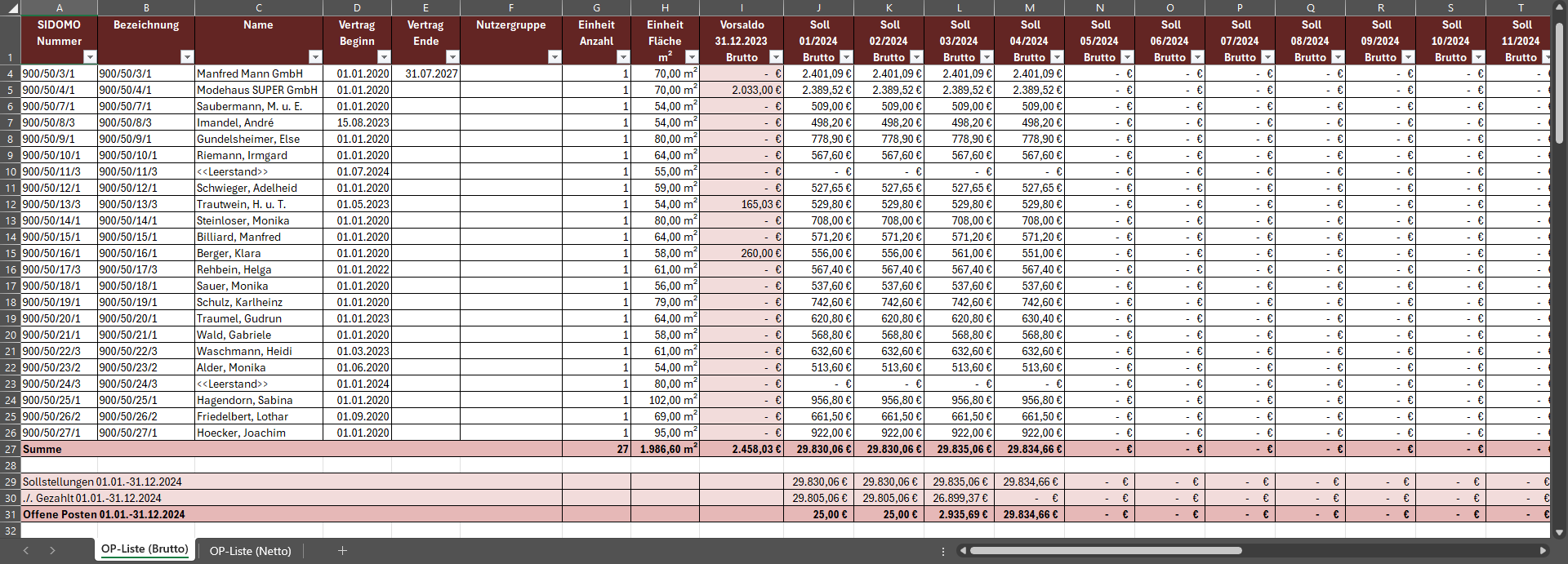Select Vertrag Beginn cell 15.08.2023
Image resolution: width=1568 pixels, height=564 pixels.
pyautogui.click(x=357, y=122)
